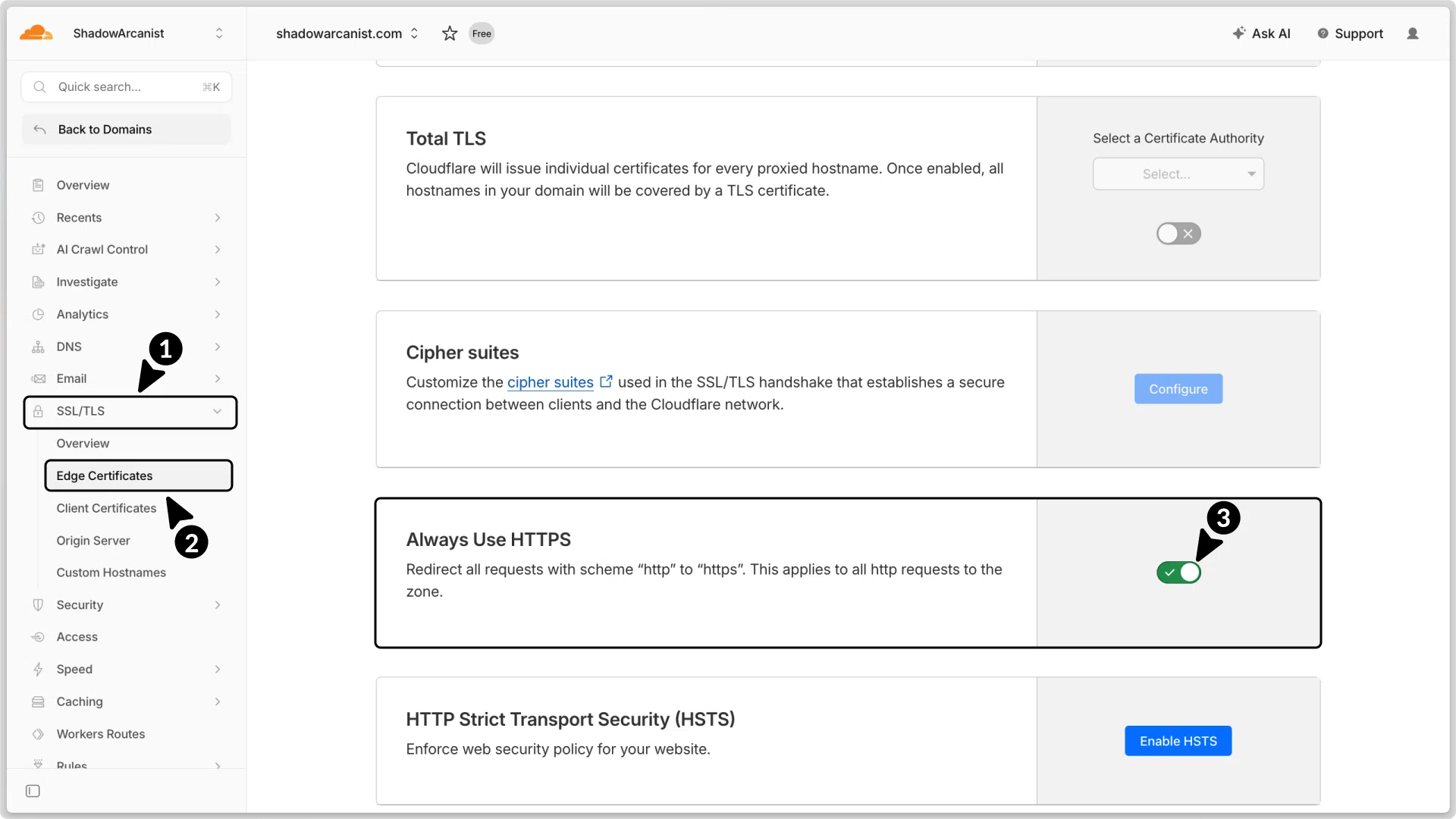The height and width of the screenshot is (819, 1456).
Task: Click the Ask AI label
Action: [1271, 33]
